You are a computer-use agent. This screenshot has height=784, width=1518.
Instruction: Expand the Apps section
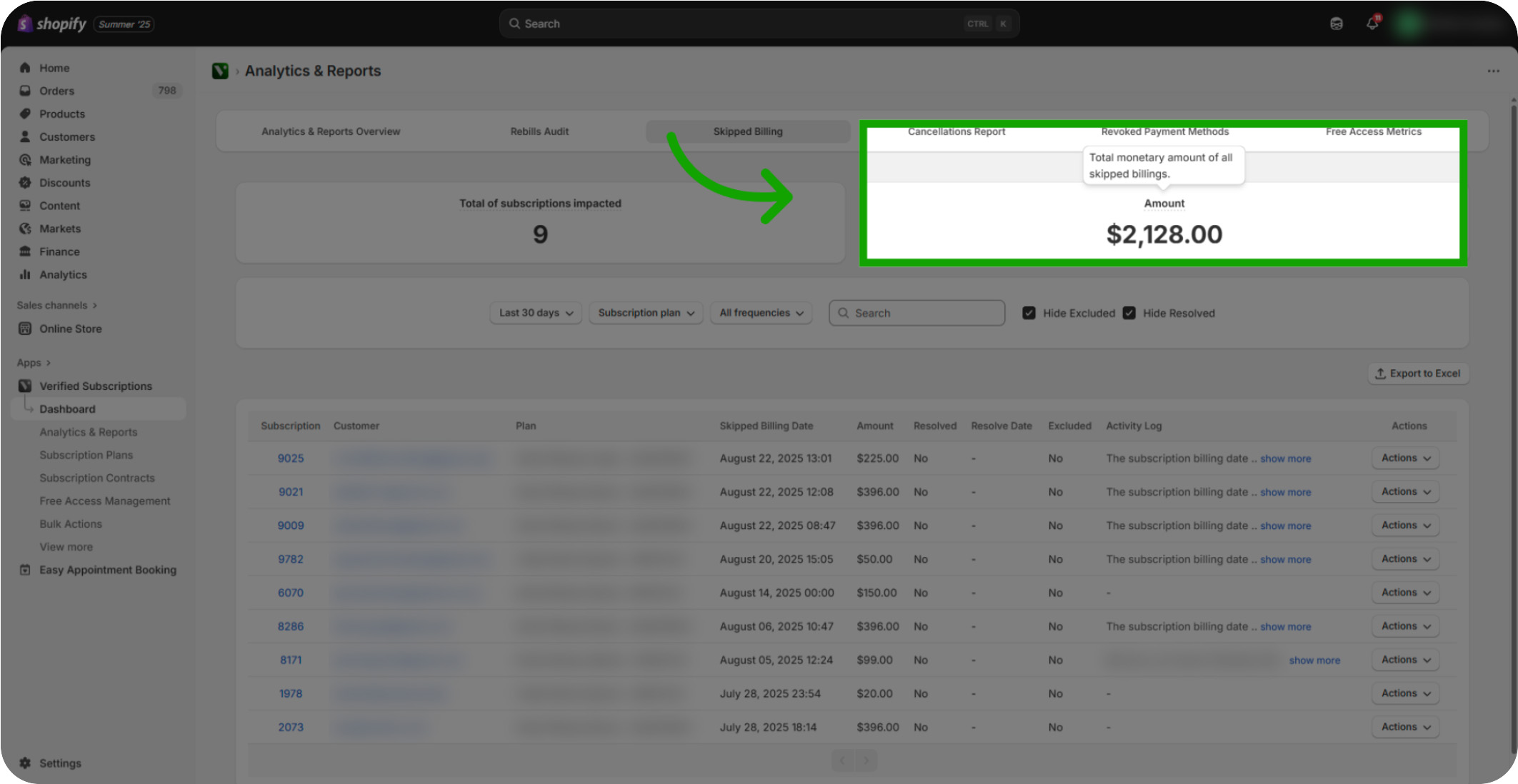click(34, 363)
